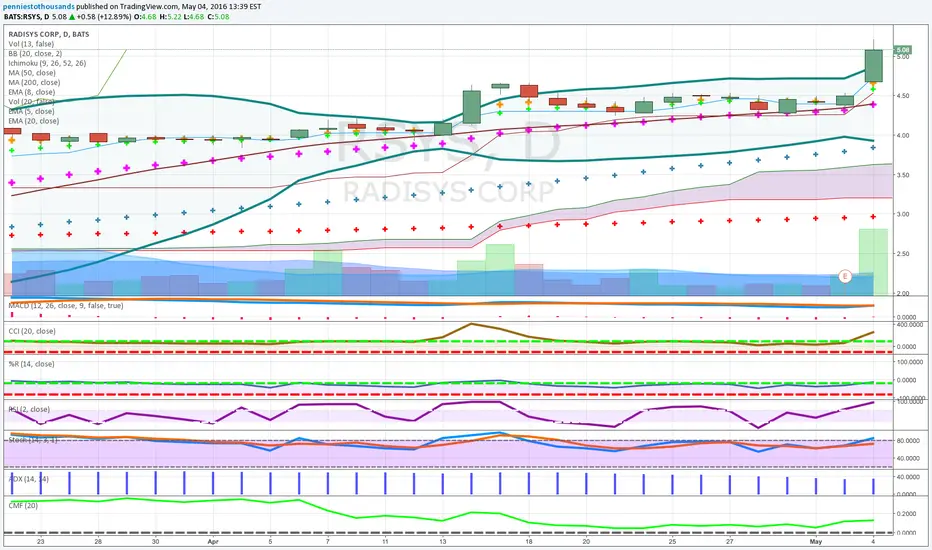Select the RADISYS CORP, D, BATS legend title
This screenshot has width=932, height=550.
(49, 34)
